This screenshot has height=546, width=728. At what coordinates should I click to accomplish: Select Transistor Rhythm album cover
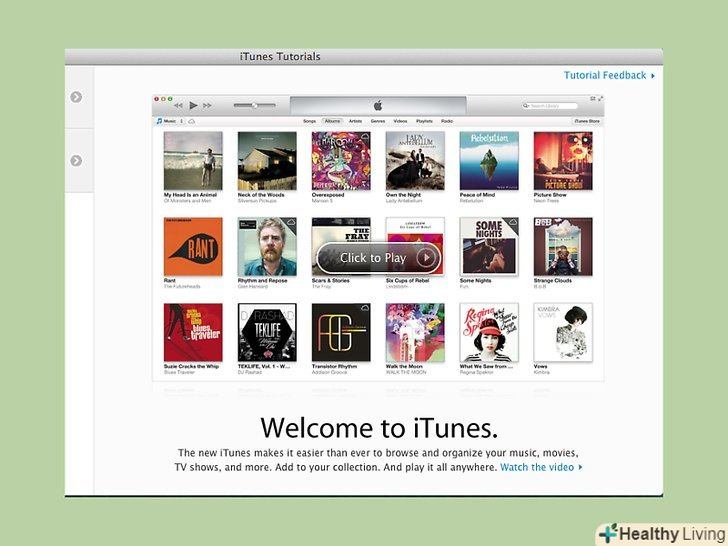coord(341,332)
